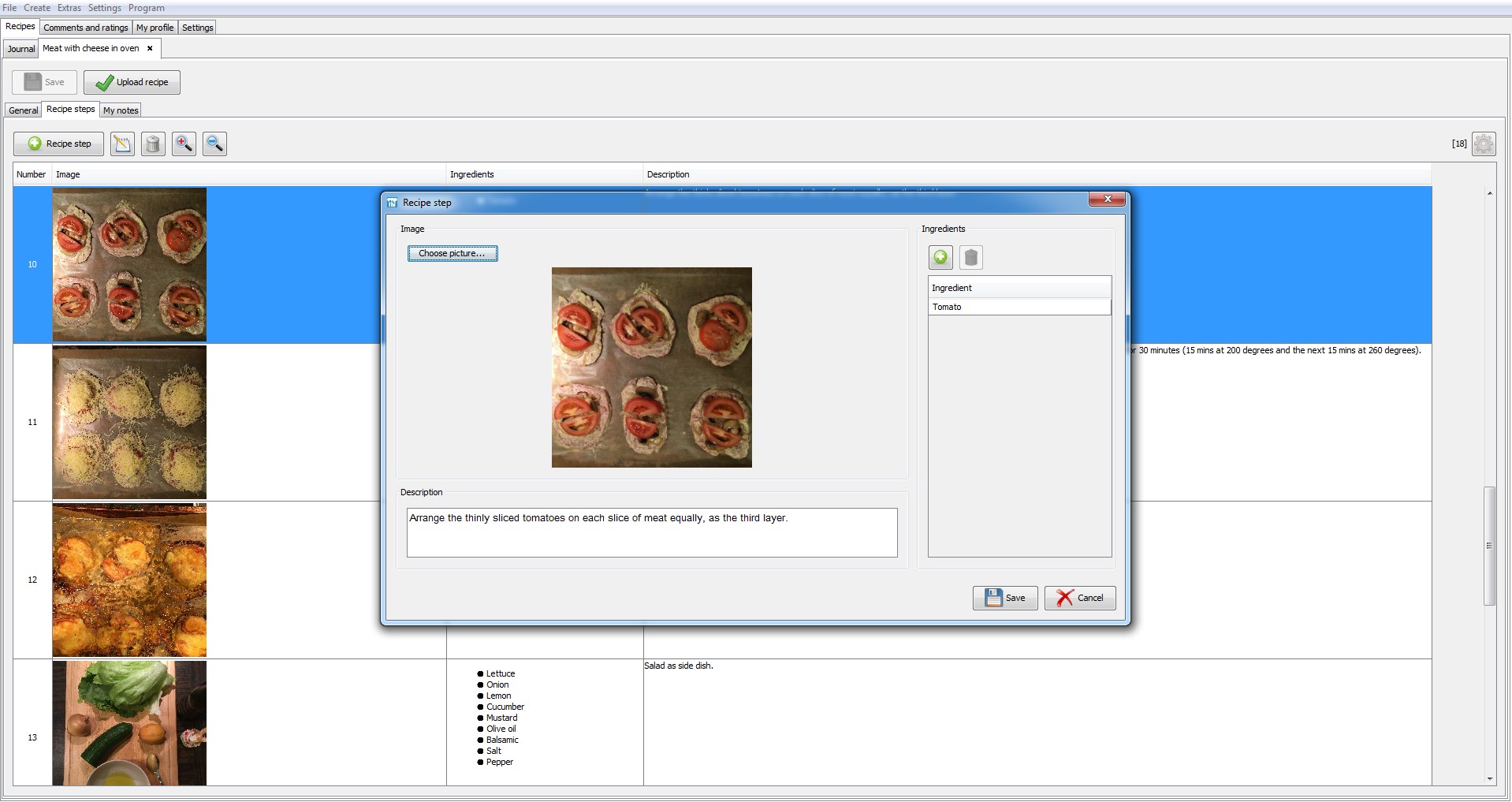Add a new Recipe step

coord(58,144)
